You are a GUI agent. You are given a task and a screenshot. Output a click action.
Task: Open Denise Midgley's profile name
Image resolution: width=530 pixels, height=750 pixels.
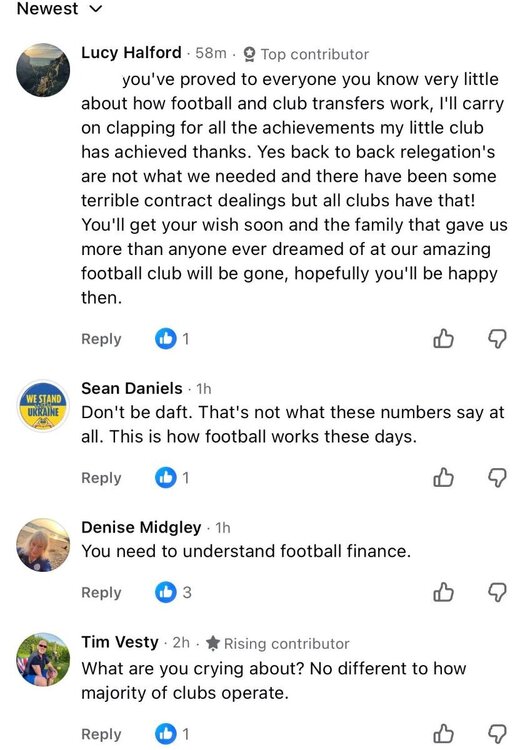141,527
